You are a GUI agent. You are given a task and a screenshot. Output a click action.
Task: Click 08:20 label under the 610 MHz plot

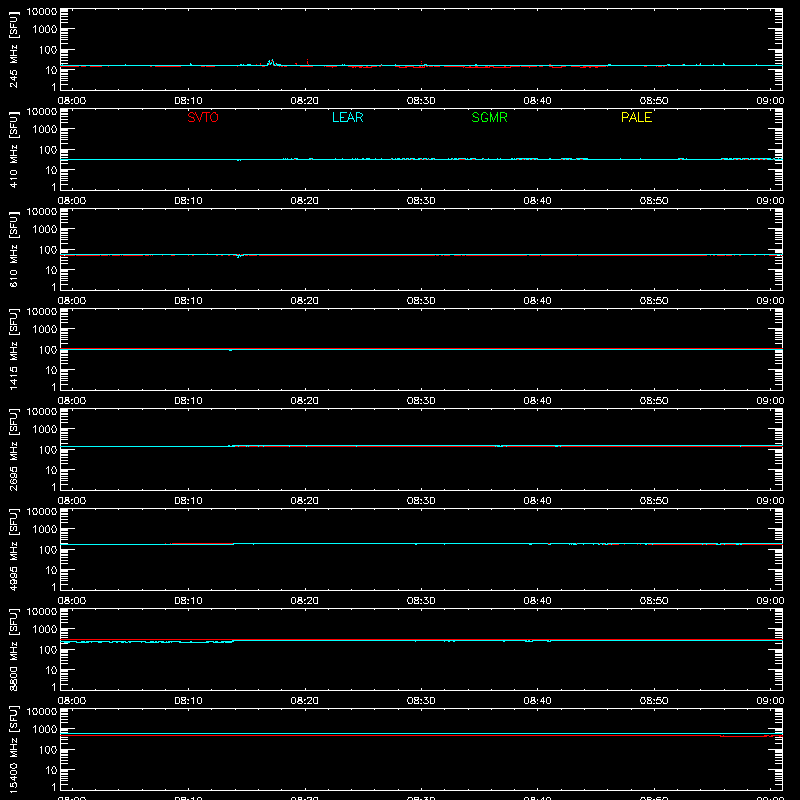(305, 301)
